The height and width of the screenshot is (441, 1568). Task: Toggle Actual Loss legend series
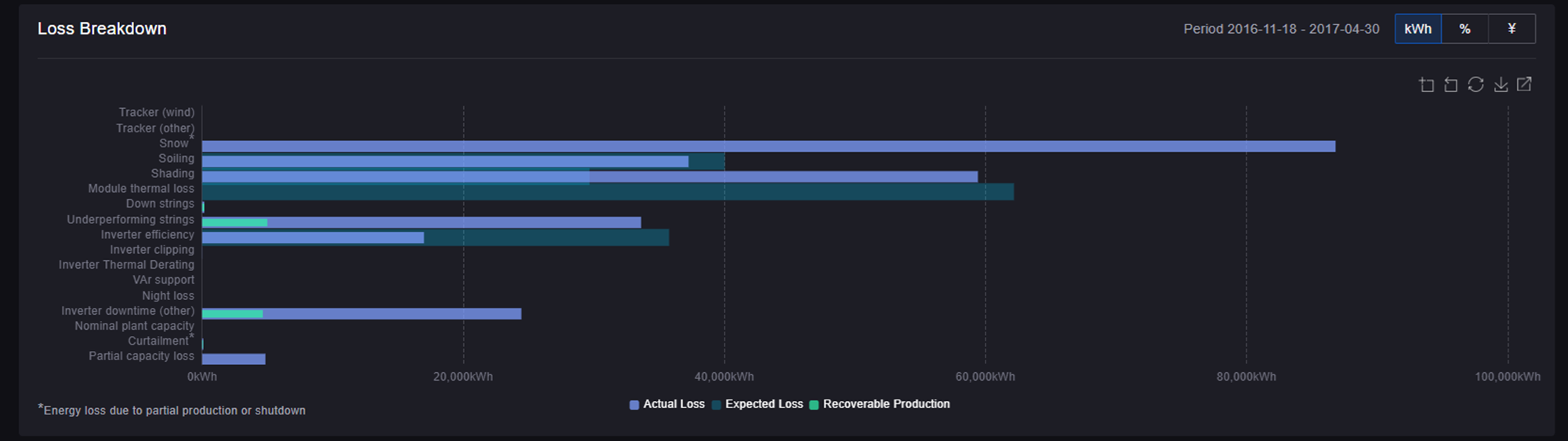(667, 404)
